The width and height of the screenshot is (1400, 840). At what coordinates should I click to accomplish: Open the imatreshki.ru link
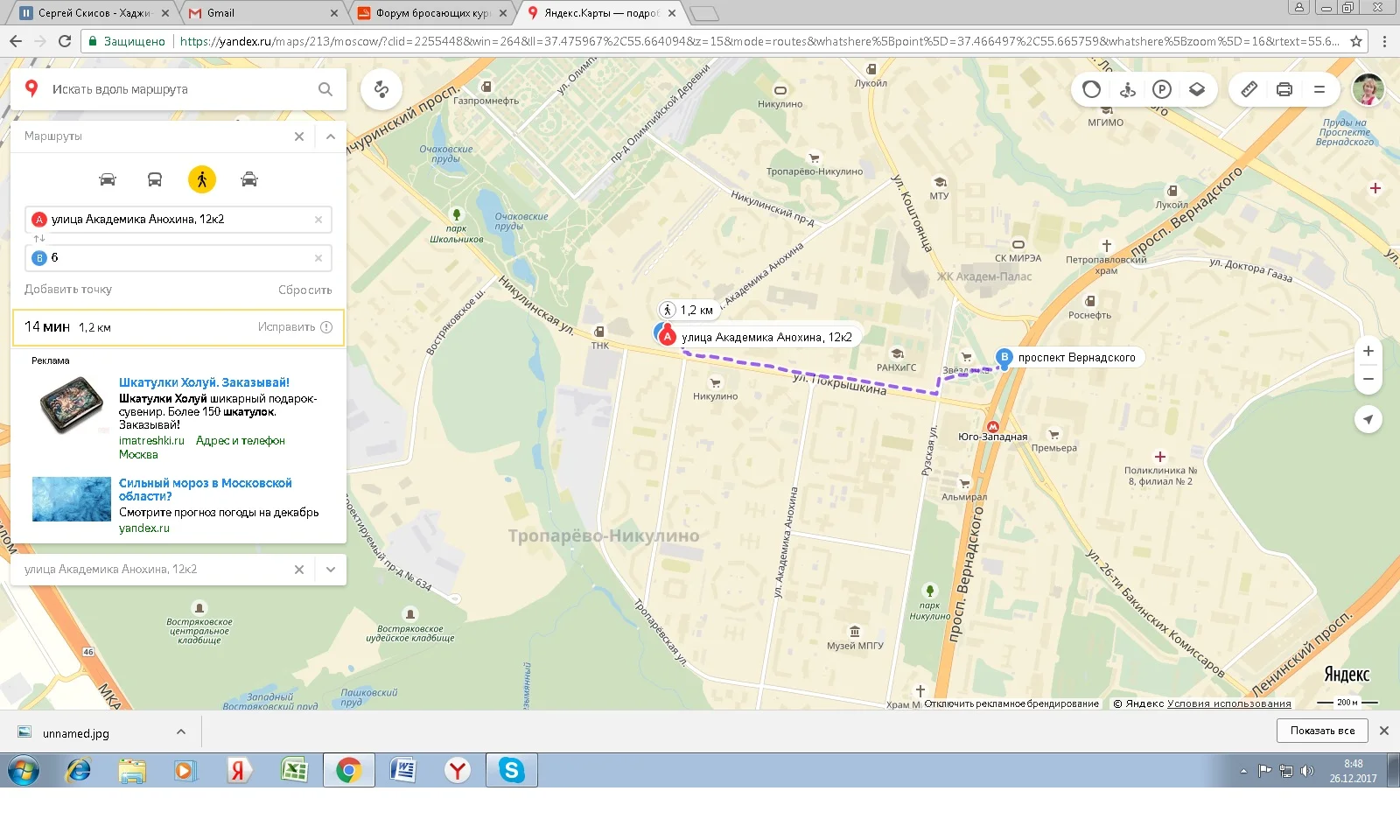pyautogui.click(x=151, y=441)
